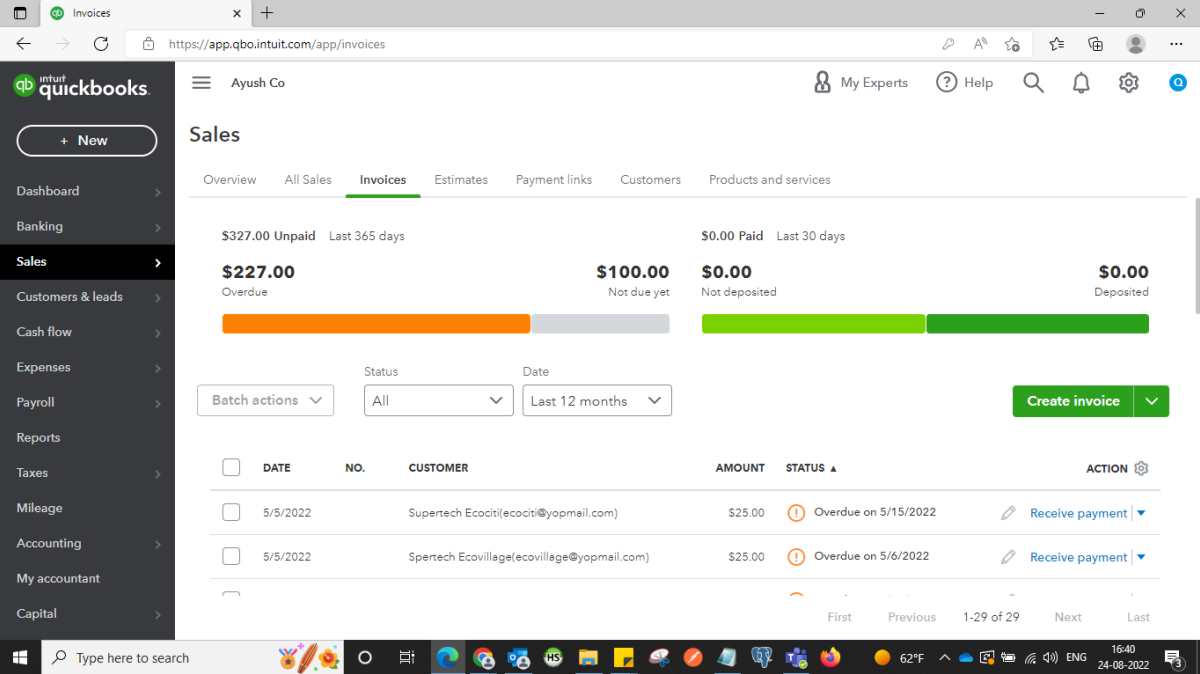Go to the Customers tab
The width and height of the screenshot is (1200, 674).
pos(650,180)
